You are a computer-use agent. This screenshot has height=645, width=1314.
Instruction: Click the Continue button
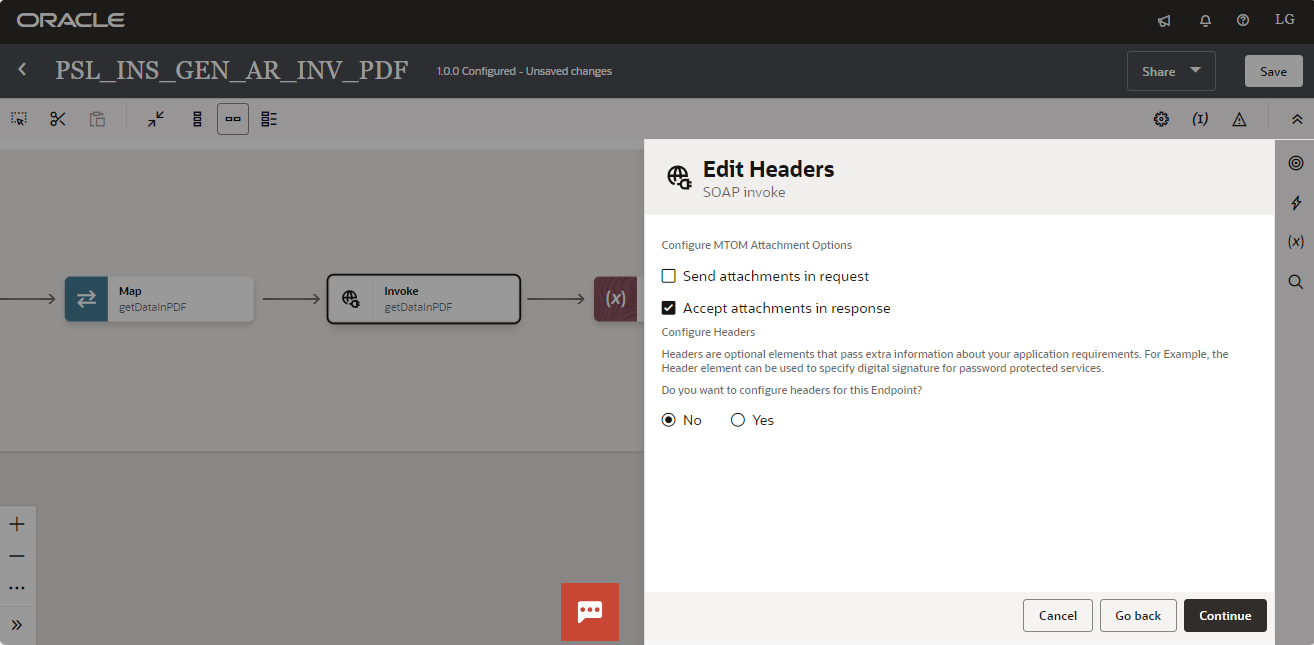pyautogui.click(x=1225, y=615)
